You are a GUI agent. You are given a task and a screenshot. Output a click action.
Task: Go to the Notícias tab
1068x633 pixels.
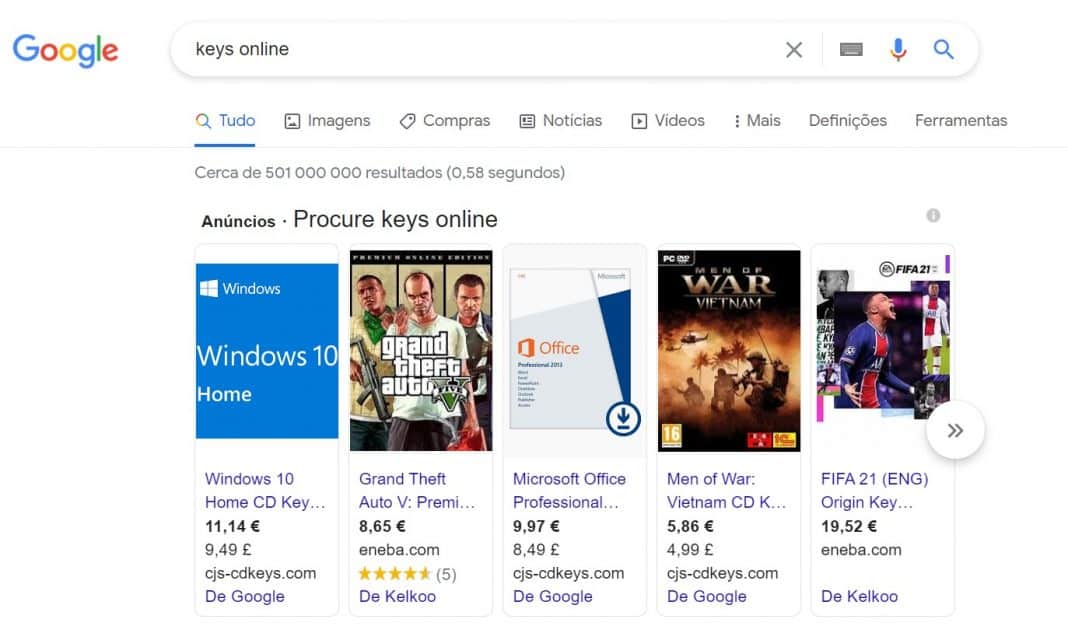point(561,121)
